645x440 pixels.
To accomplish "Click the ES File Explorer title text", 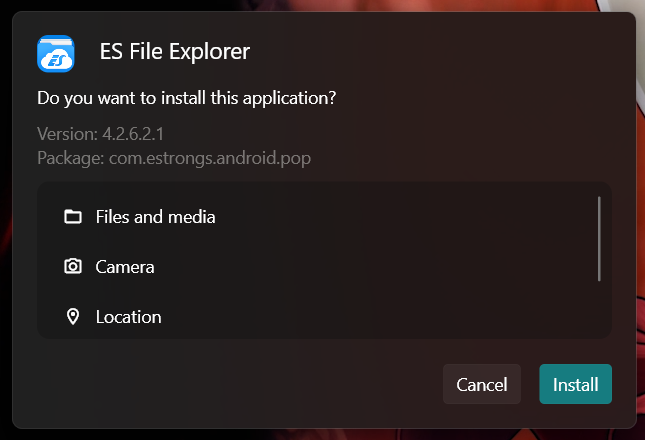I will 175,51.
